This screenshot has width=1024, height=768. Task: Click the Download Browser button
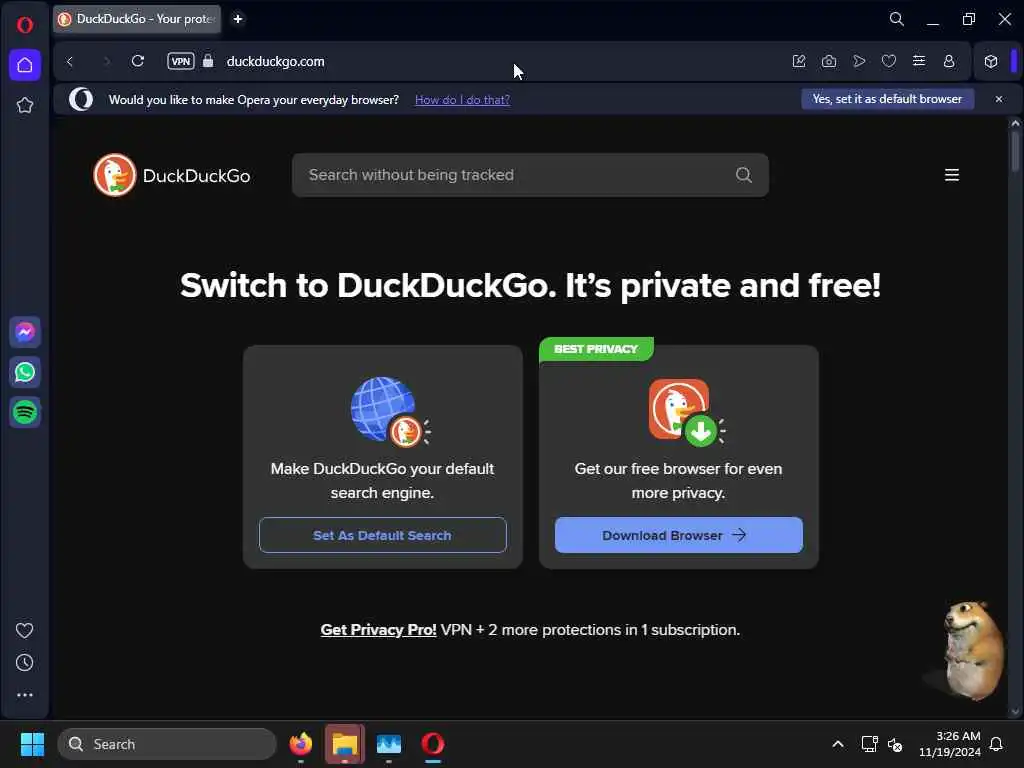pyautogui.click(x=679, y=535)
